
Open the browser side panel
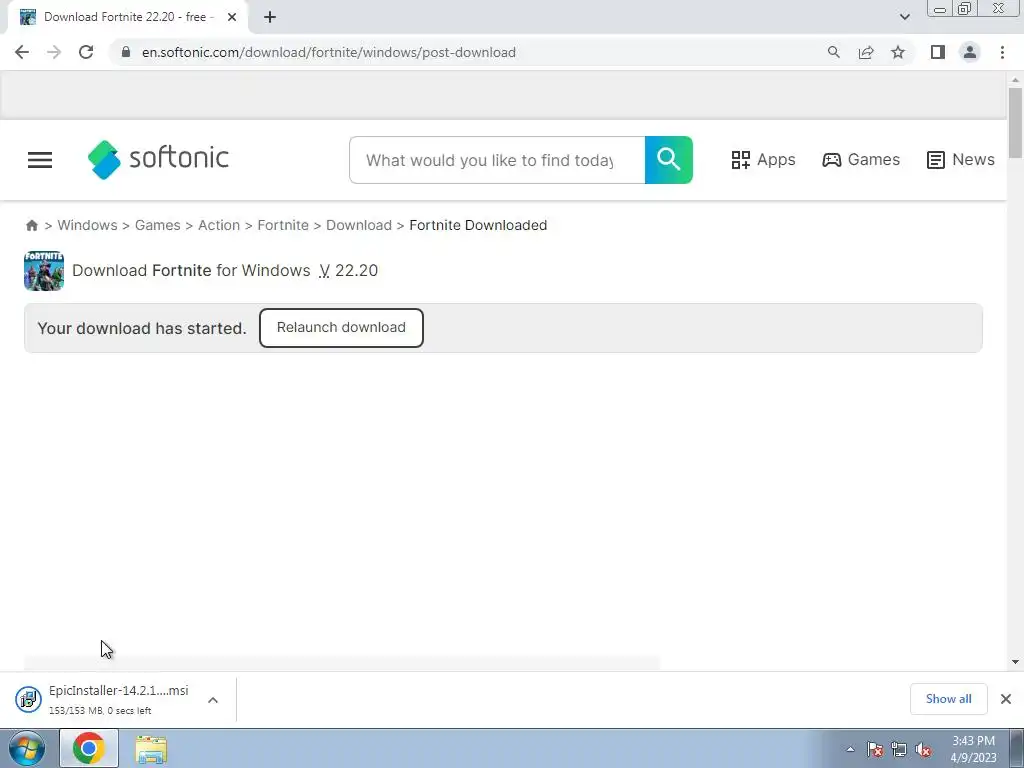[x=938, y=52]
